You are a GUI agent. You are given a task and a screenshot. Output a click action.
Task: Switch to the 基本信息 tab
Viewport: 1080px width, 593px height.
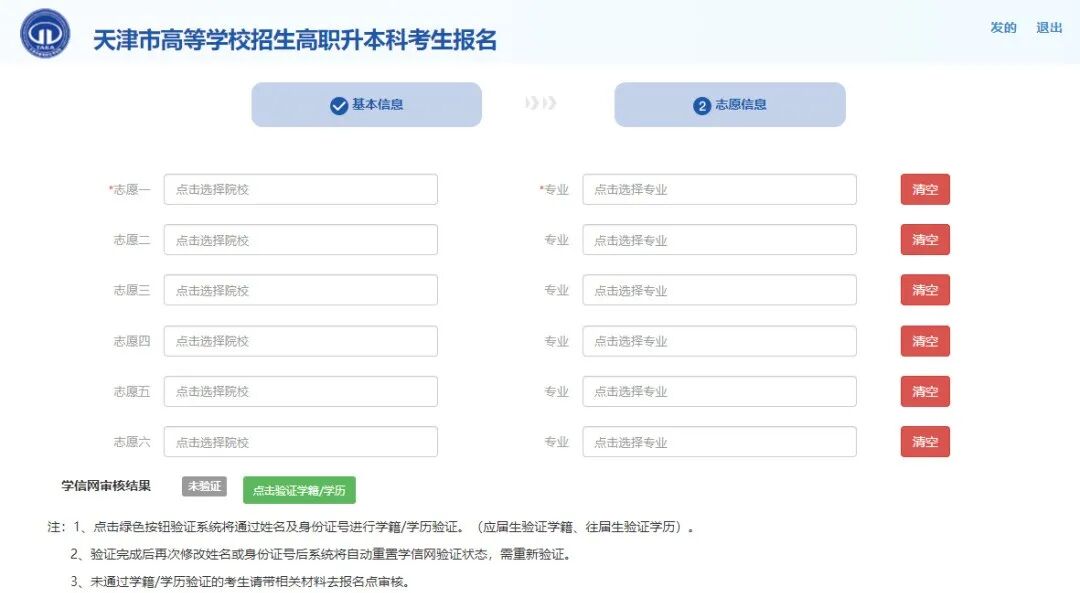(365, 104)
